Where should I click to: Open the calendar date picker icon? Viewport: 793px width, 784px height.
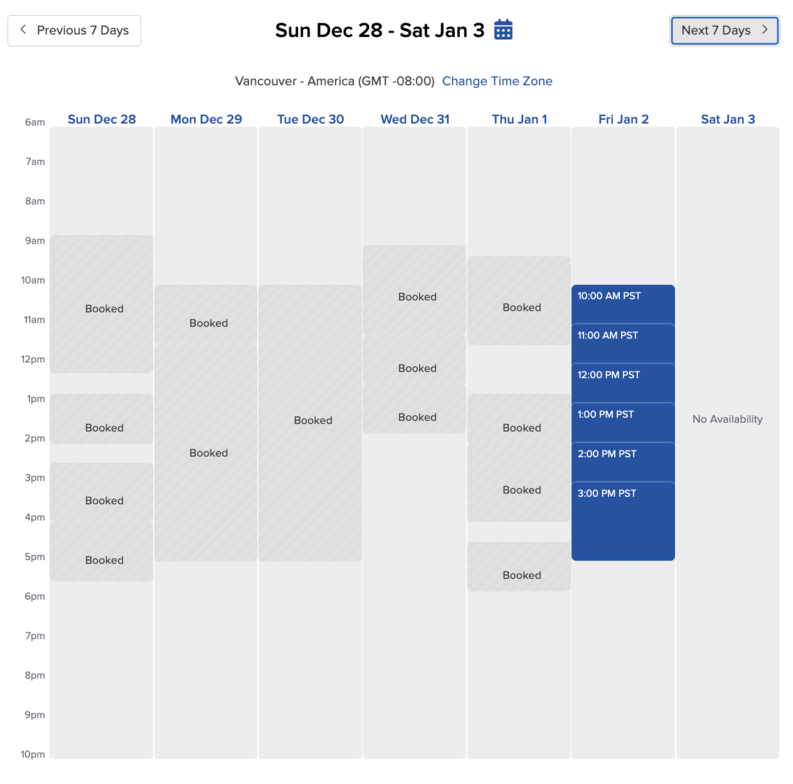click(x=504, y=30)
